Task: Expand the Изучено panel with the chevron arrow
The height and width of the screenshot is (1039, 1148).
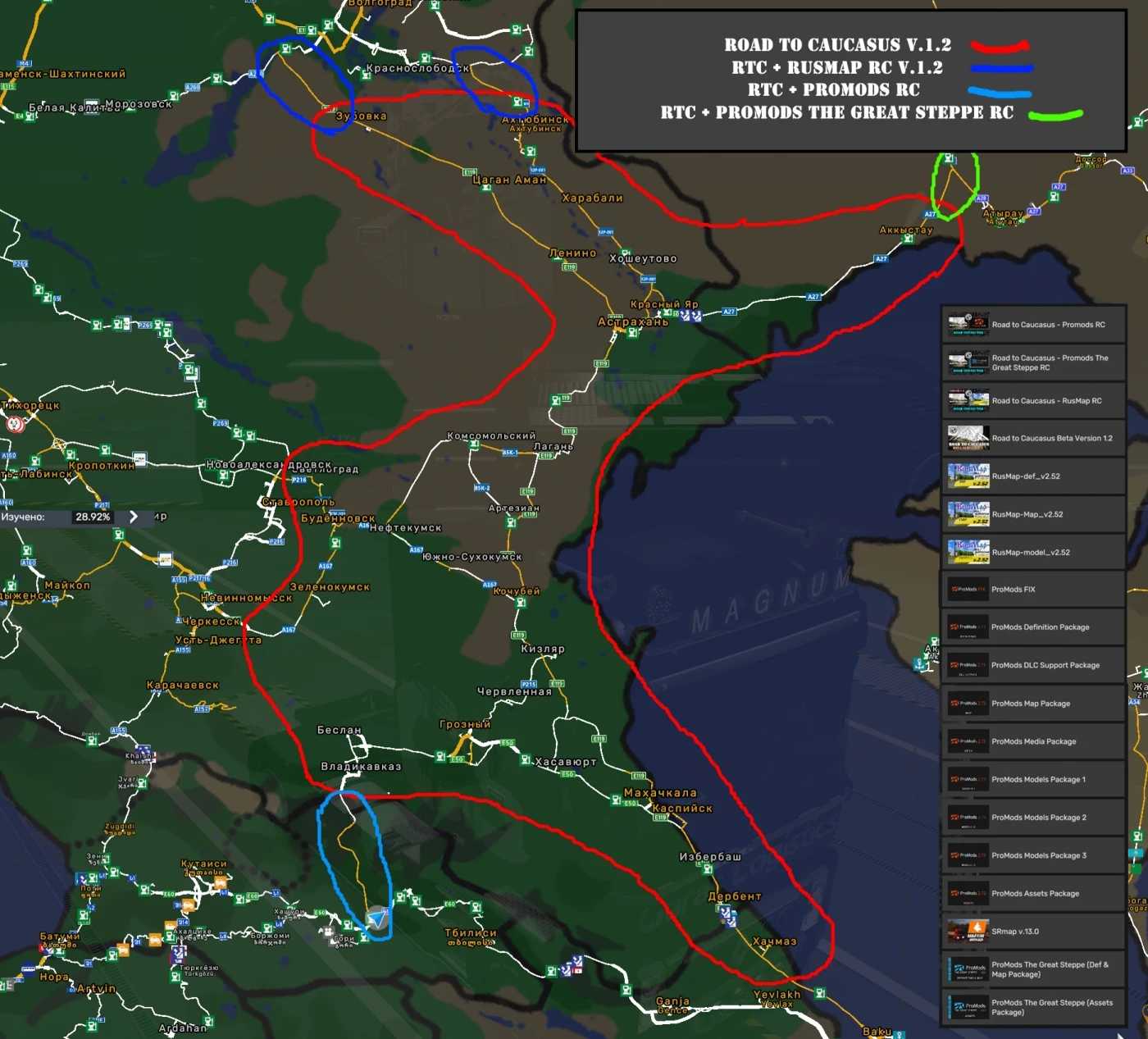Action: [x=134, y=517]
